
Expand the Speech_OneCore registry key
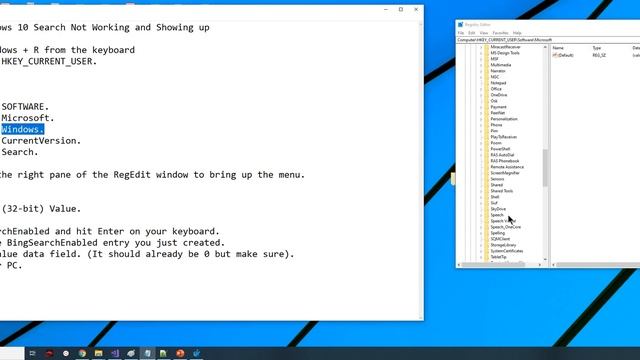coord(481,227)
